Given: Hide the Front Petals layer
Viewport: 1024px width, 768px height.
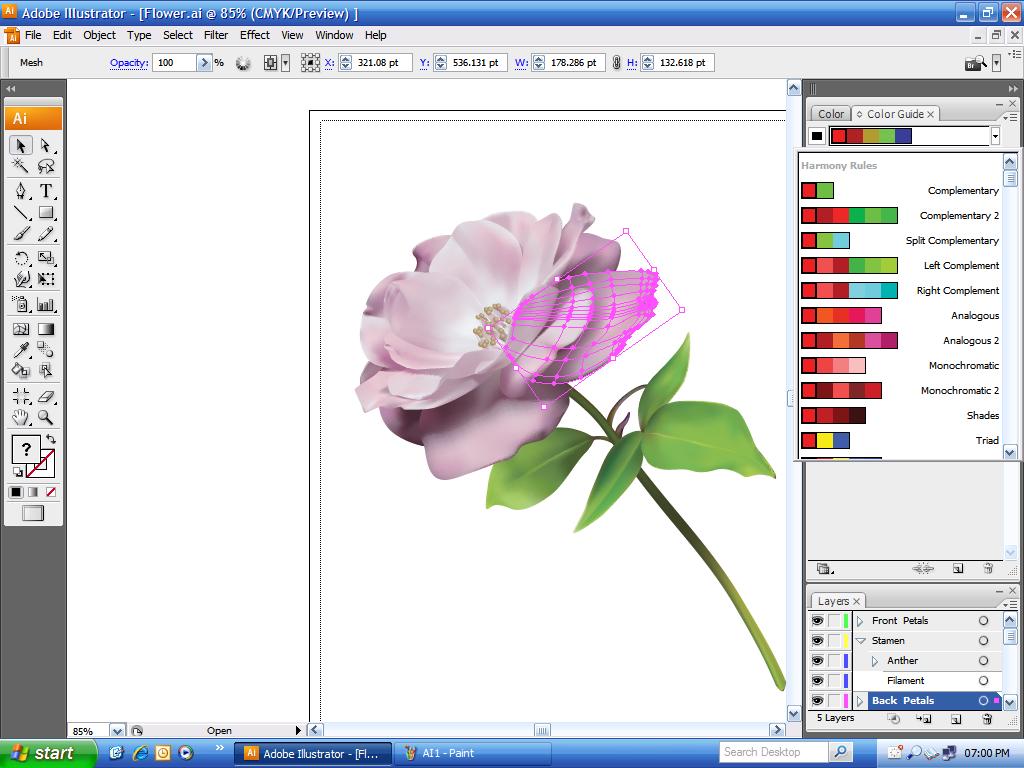Looking at the screenshot, I should pyautogui.click(x=817, y=620).
